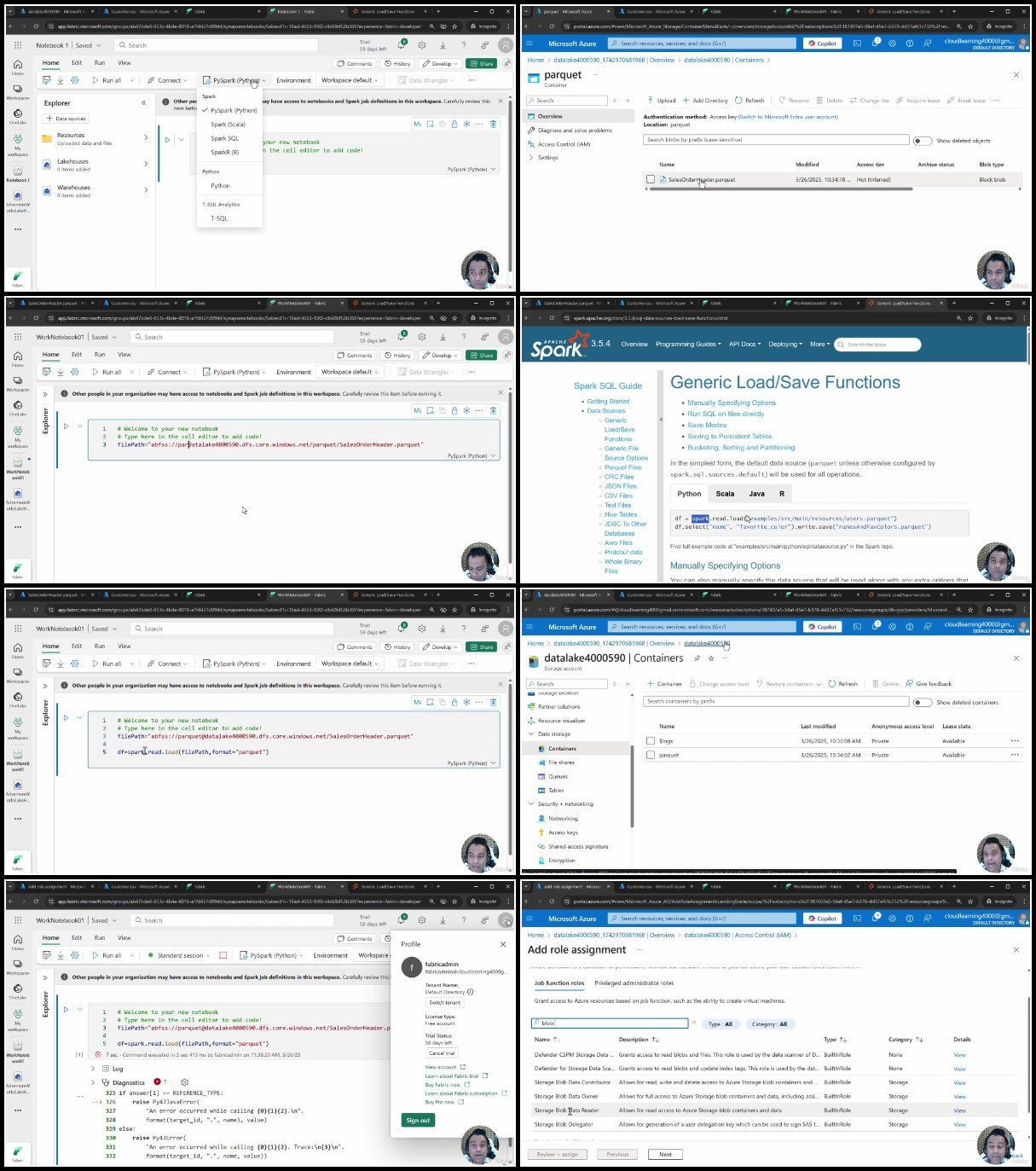The image size is (1036, 1171).
Task: Click Switch to Microsoft Entra user account link
Action: pyautogui.click(x=789, y=117)
